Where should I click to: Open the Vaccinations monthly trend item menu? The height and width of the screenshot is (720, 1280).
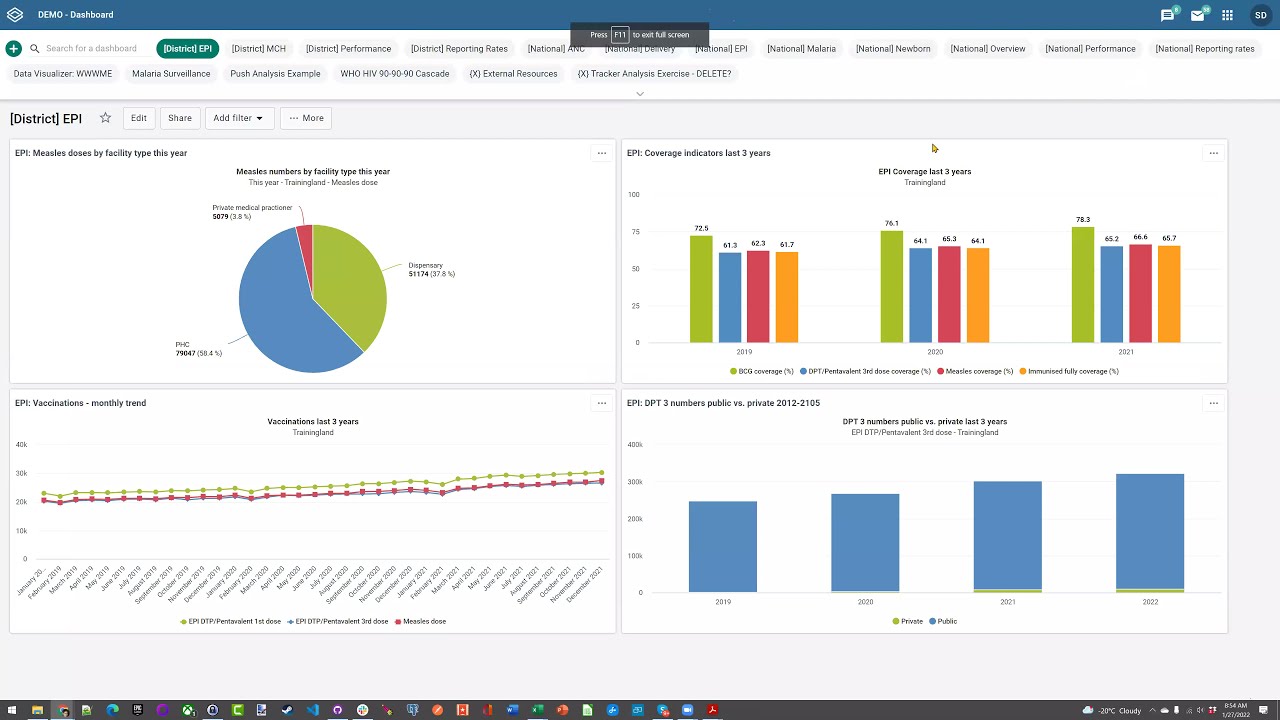(601, 403)
